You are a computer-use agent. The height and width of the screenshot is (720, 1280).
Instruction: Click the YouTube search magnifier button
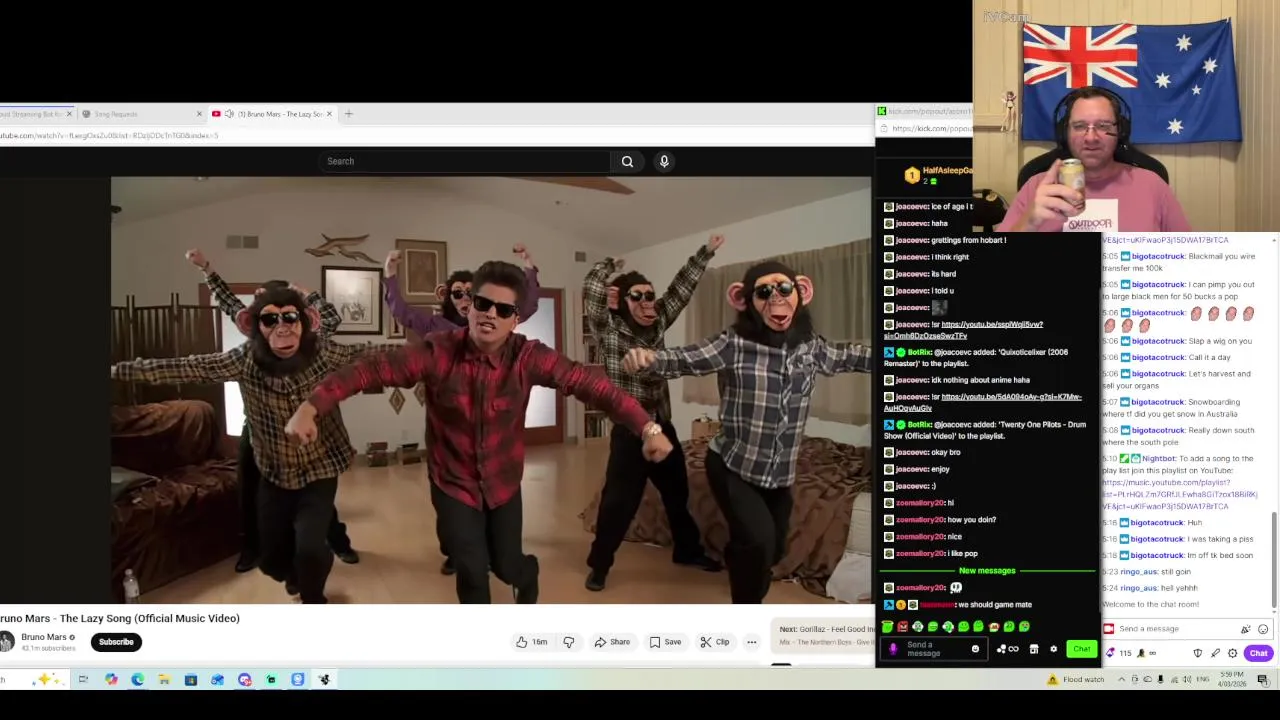[x=627, y=161]
